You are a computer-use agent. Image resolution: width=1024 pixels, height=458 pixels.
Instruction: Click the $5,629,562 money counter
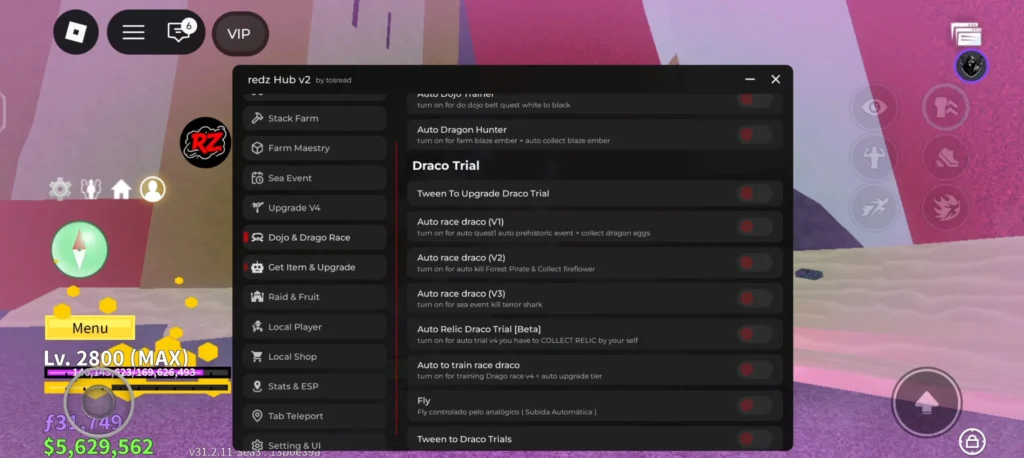(x=99, y=447)
